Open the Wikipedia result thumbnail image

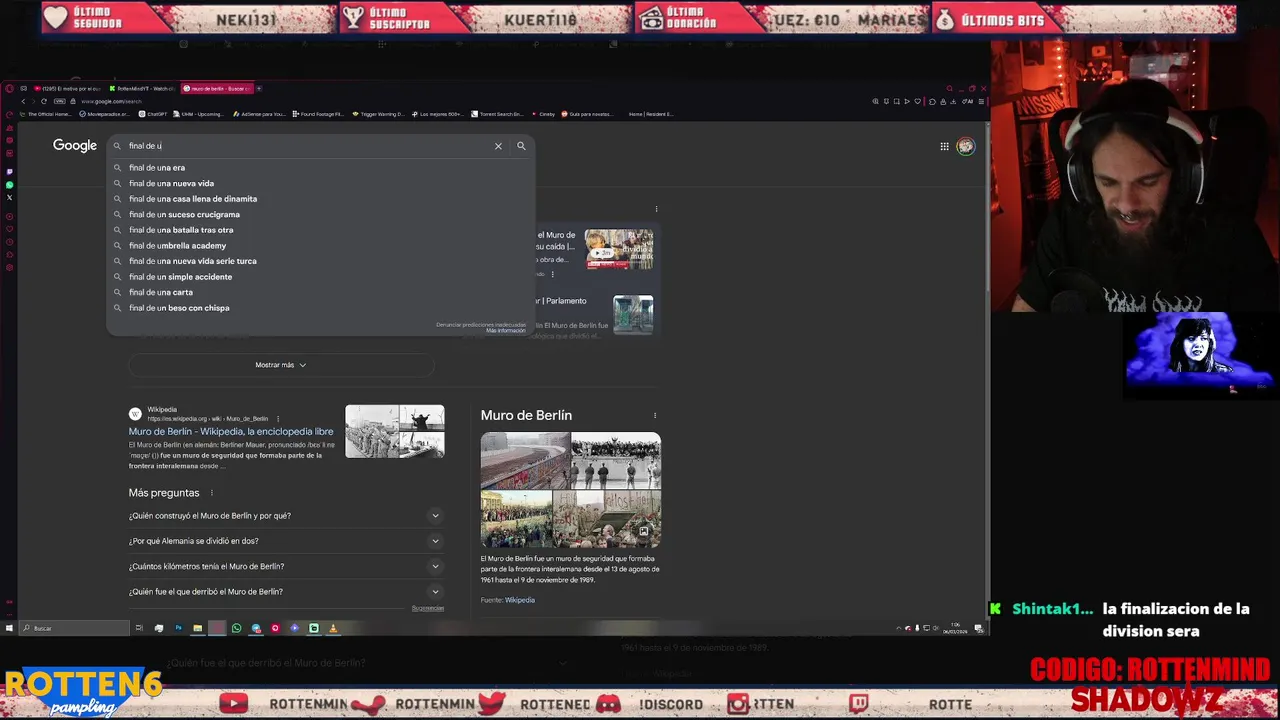[x=395, y=431]
